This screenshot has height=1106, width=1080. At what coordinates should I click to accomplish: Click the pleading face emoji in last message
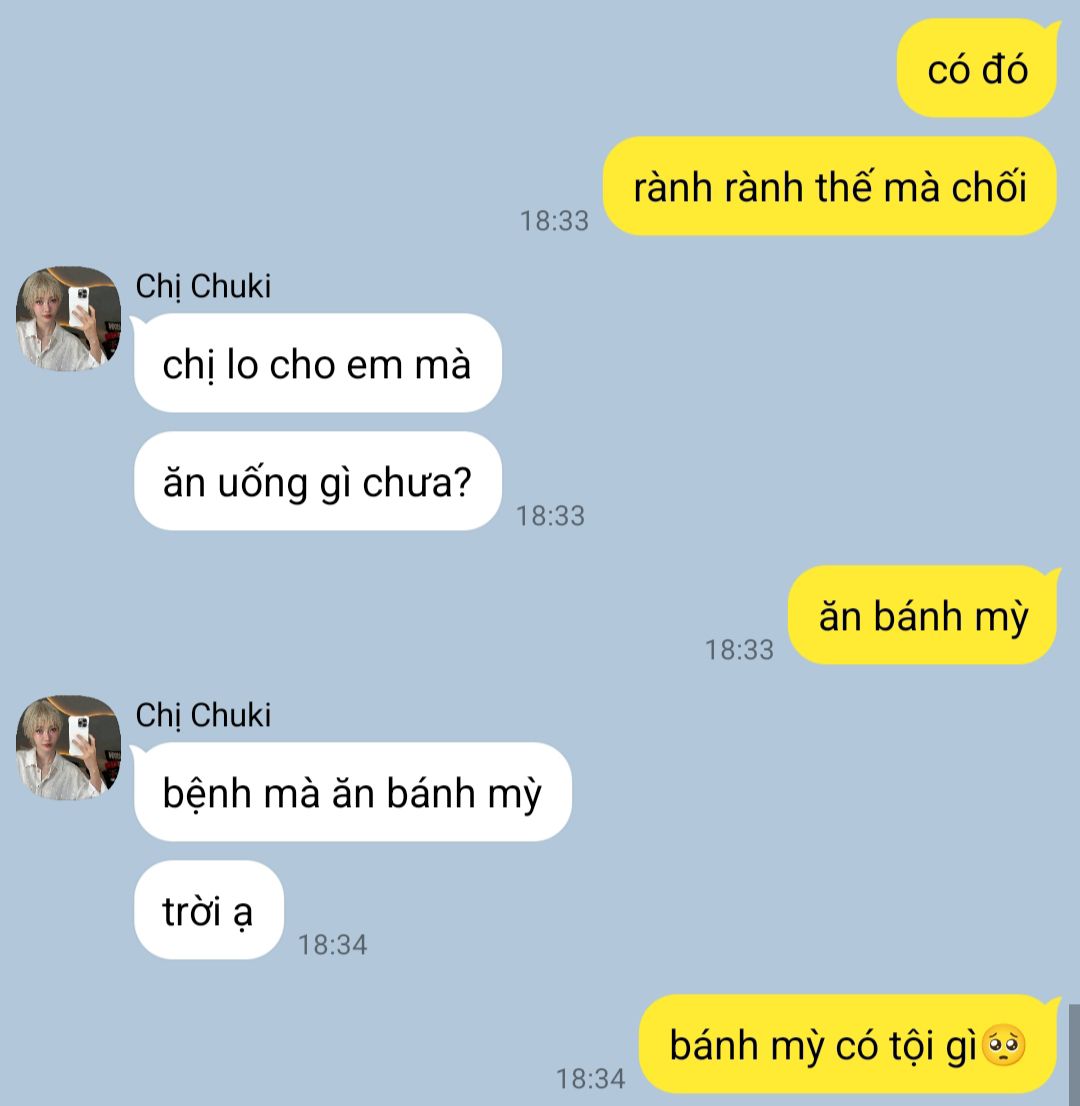pos(1005,1045)
